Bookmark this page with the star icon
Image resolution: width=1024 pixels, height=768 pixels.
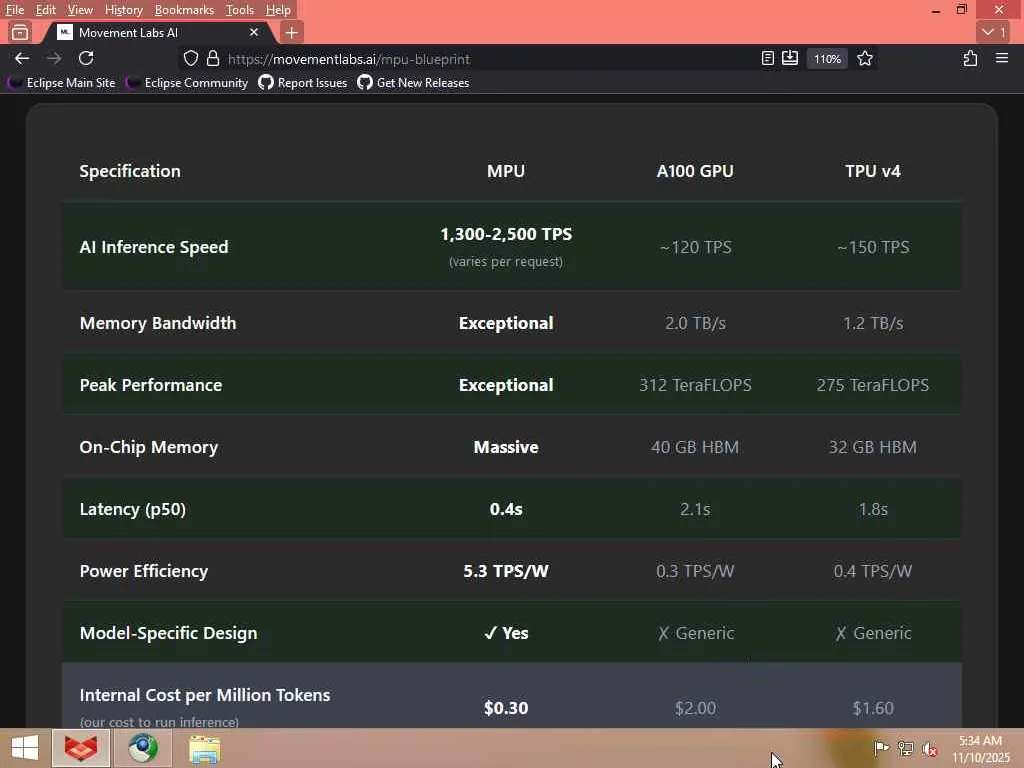[x=865, y=59]
